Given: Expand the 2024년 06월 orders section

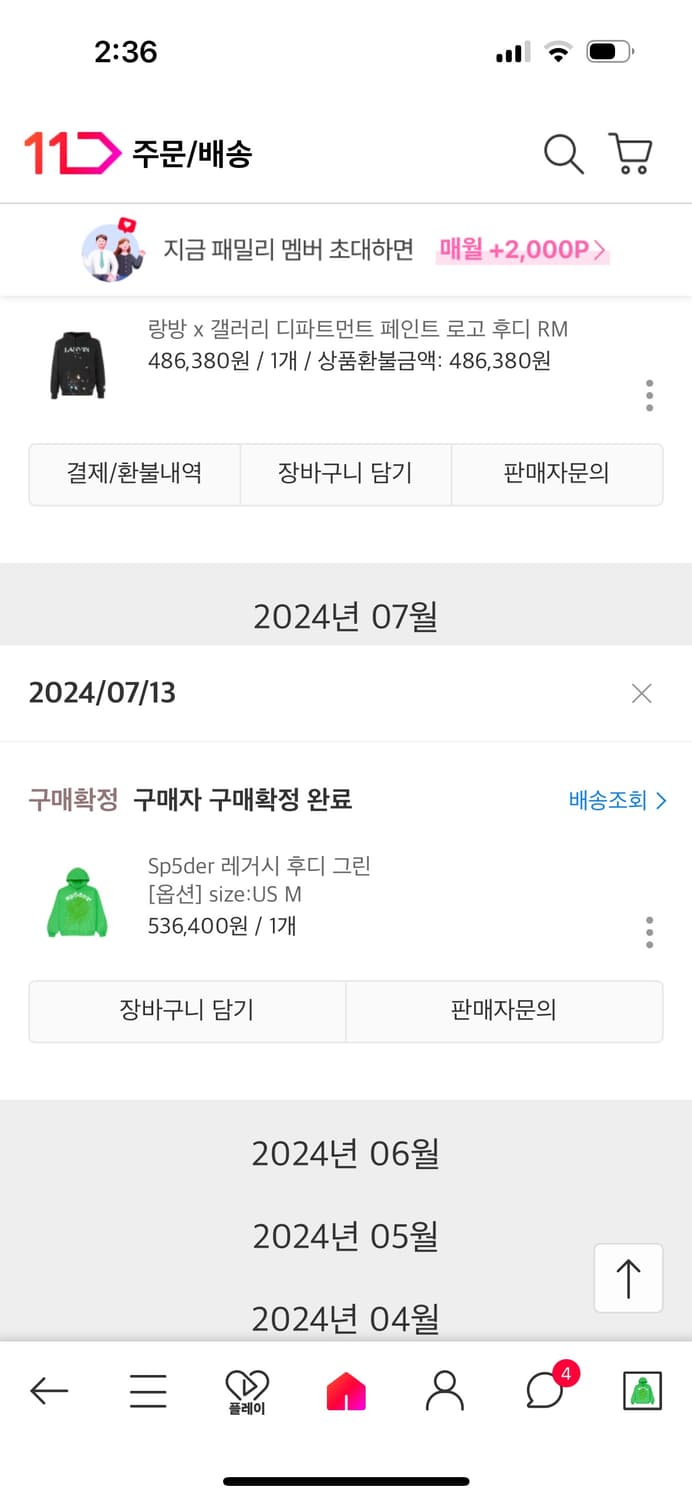Looking at the screenshot, I should (x=345, y=1154).
